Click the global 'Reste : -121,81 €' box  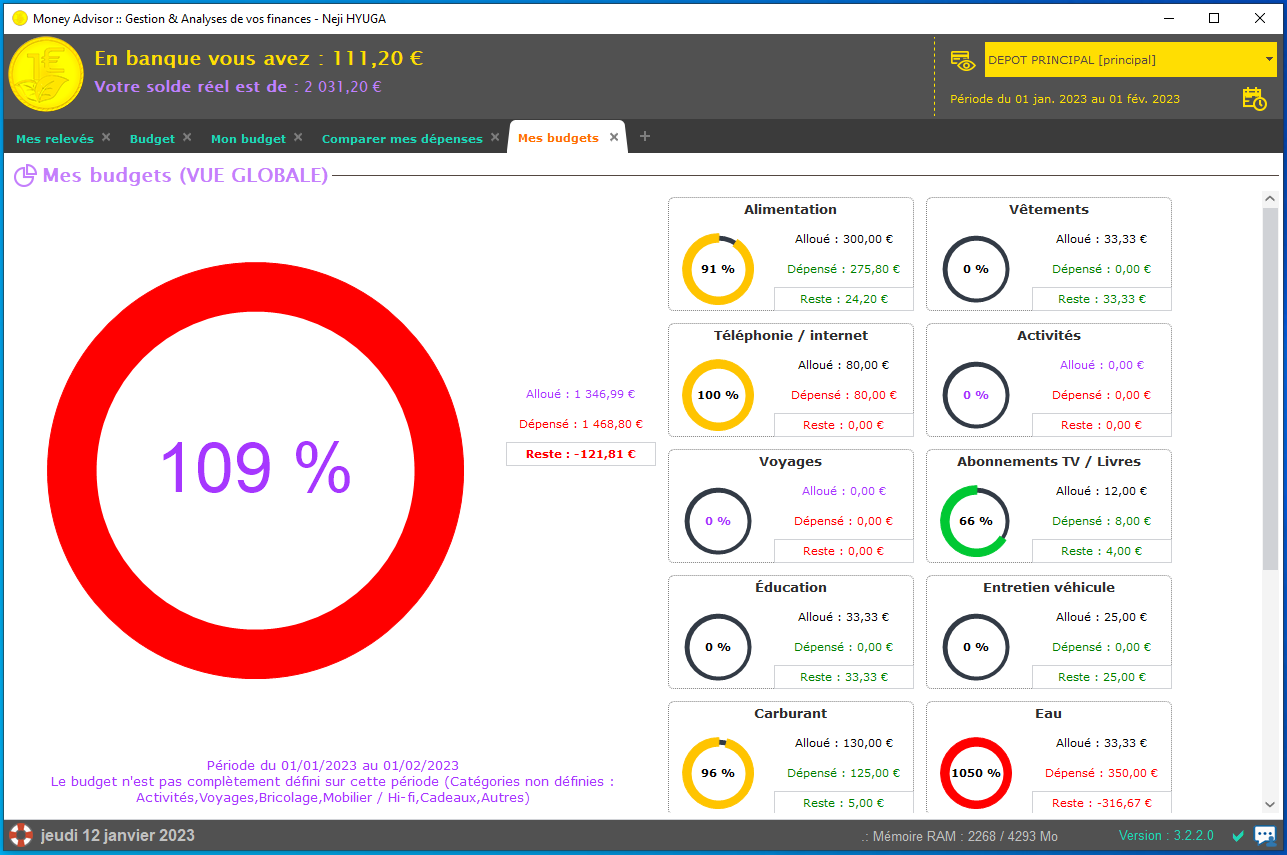[580, 454]
